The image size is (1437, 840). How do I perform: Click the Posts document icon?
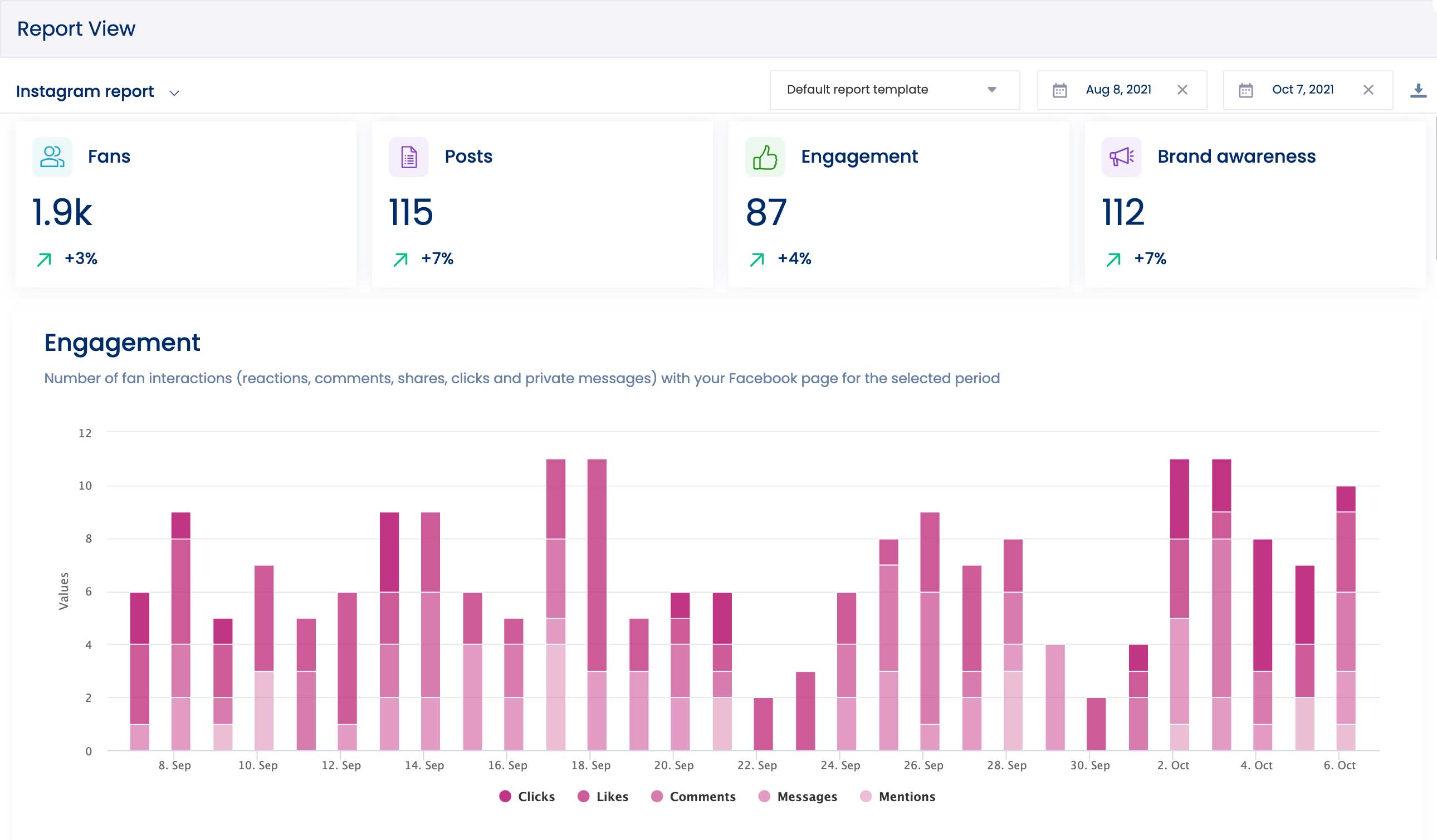pos(408,157)
